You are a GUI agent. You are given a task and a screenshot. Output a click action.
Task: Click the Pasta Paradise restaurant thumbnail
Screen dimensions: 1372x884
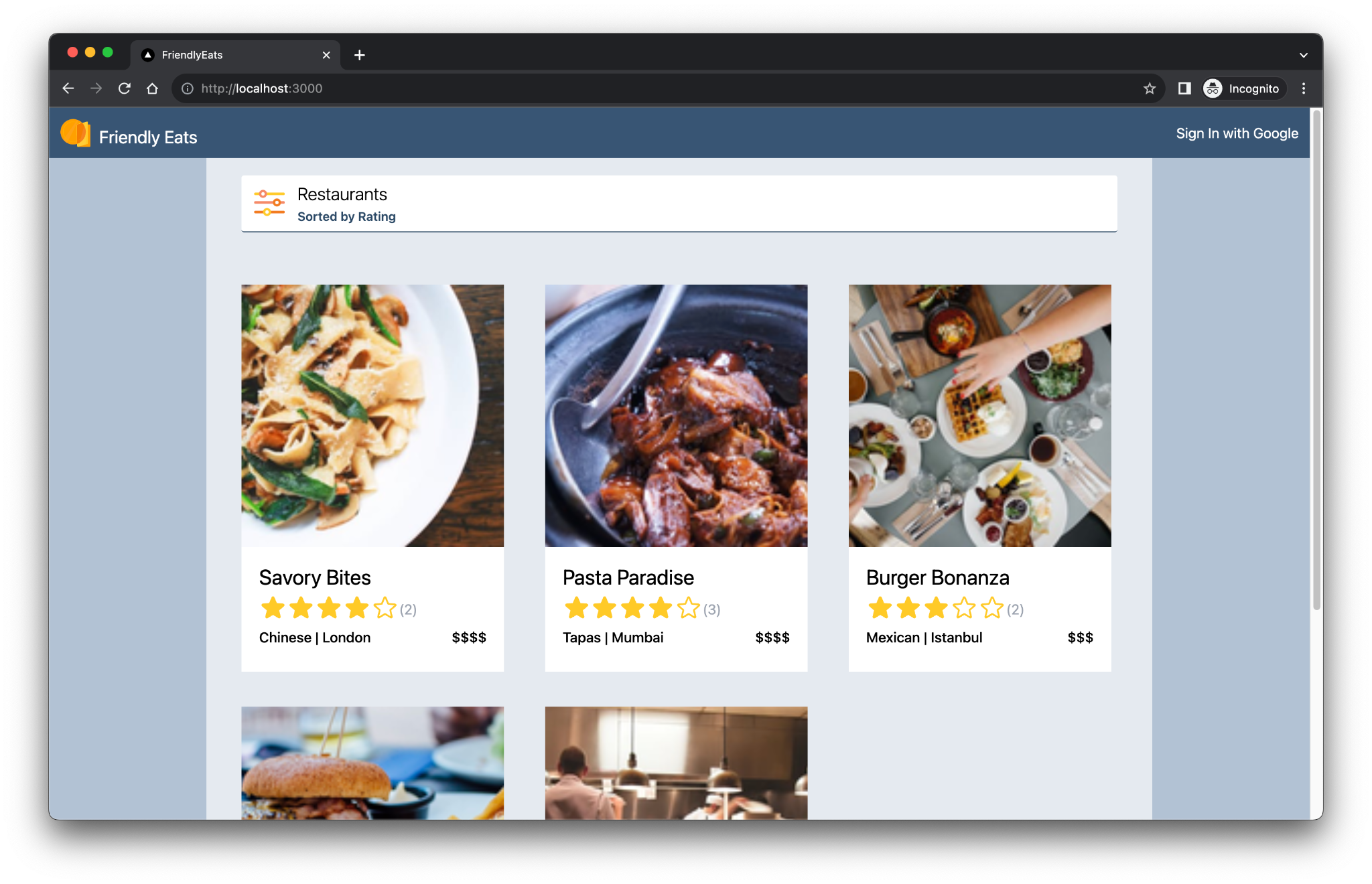pyautogui.click(x=676, y=414)
